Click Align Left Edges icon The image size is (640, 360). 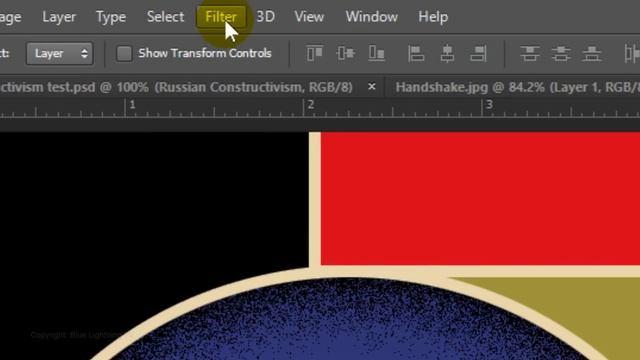[x=416, y=53]
